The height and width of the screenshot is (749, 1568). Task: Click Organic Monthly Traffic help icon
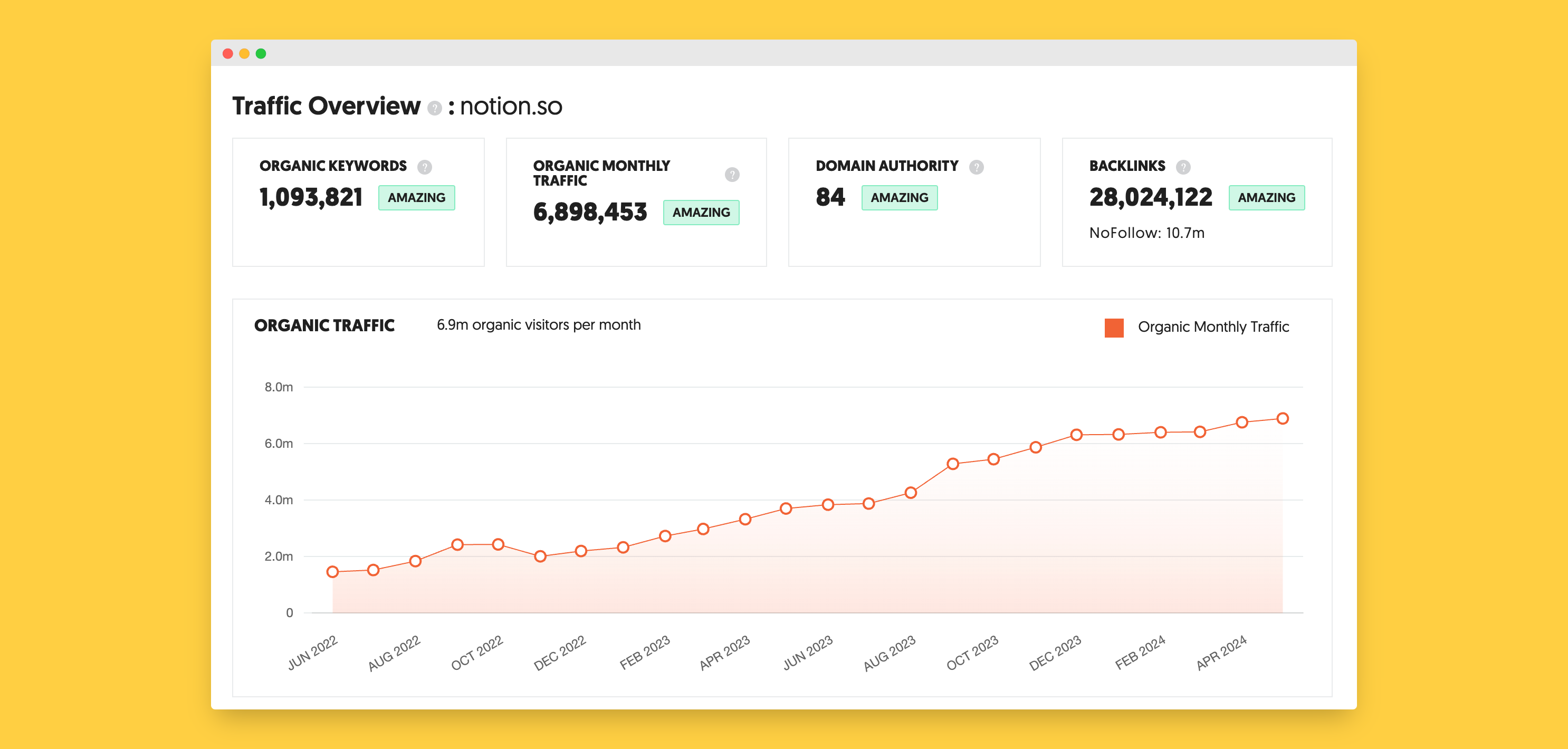point(732,175)
